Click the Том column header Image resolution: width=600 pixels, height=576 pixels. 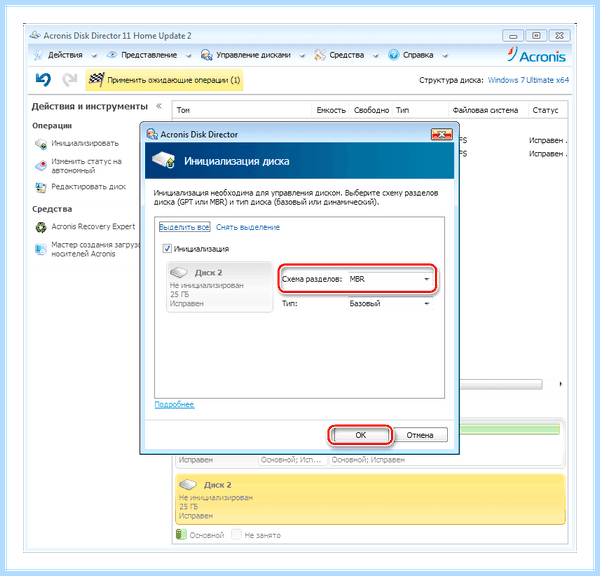tap(242, 110)
